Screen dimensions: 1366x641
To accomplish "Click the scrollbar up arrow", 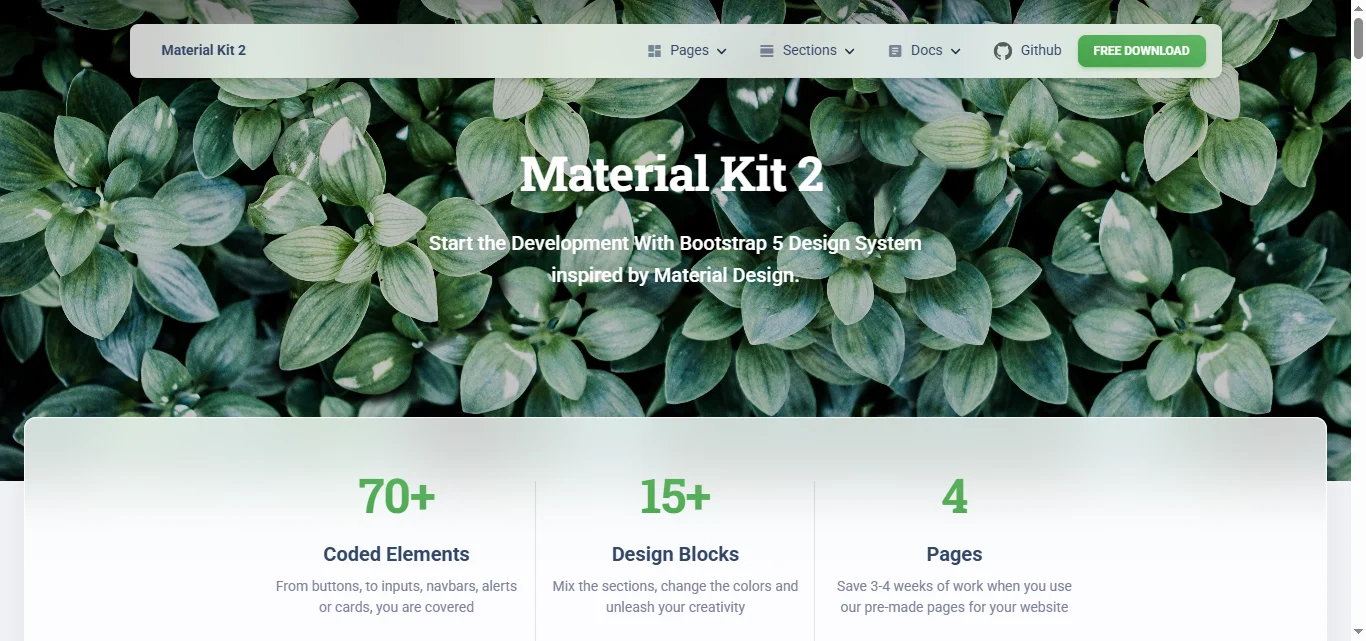I will [1358, 8].
